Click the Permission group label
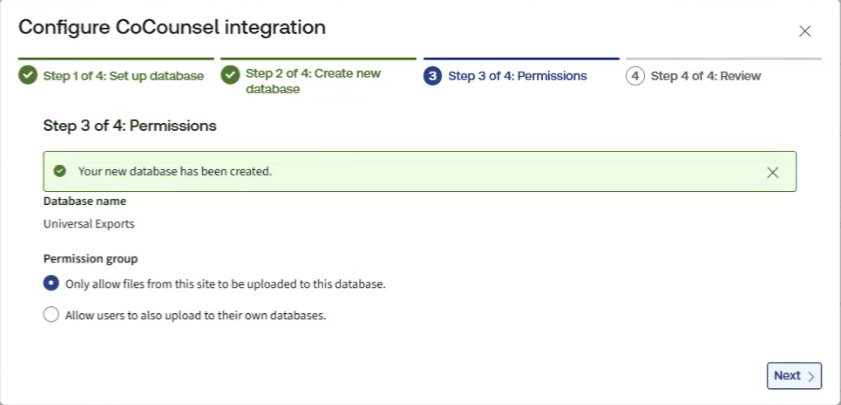The width and height of the screenshot is (841, 405). [x=90, y=258]
